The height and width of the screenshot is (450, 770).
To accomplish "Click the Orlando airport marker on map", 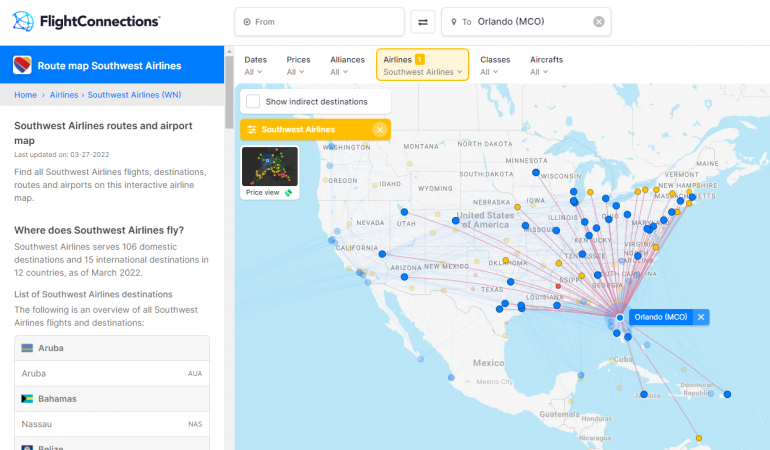I will click(x=620, y=317).
